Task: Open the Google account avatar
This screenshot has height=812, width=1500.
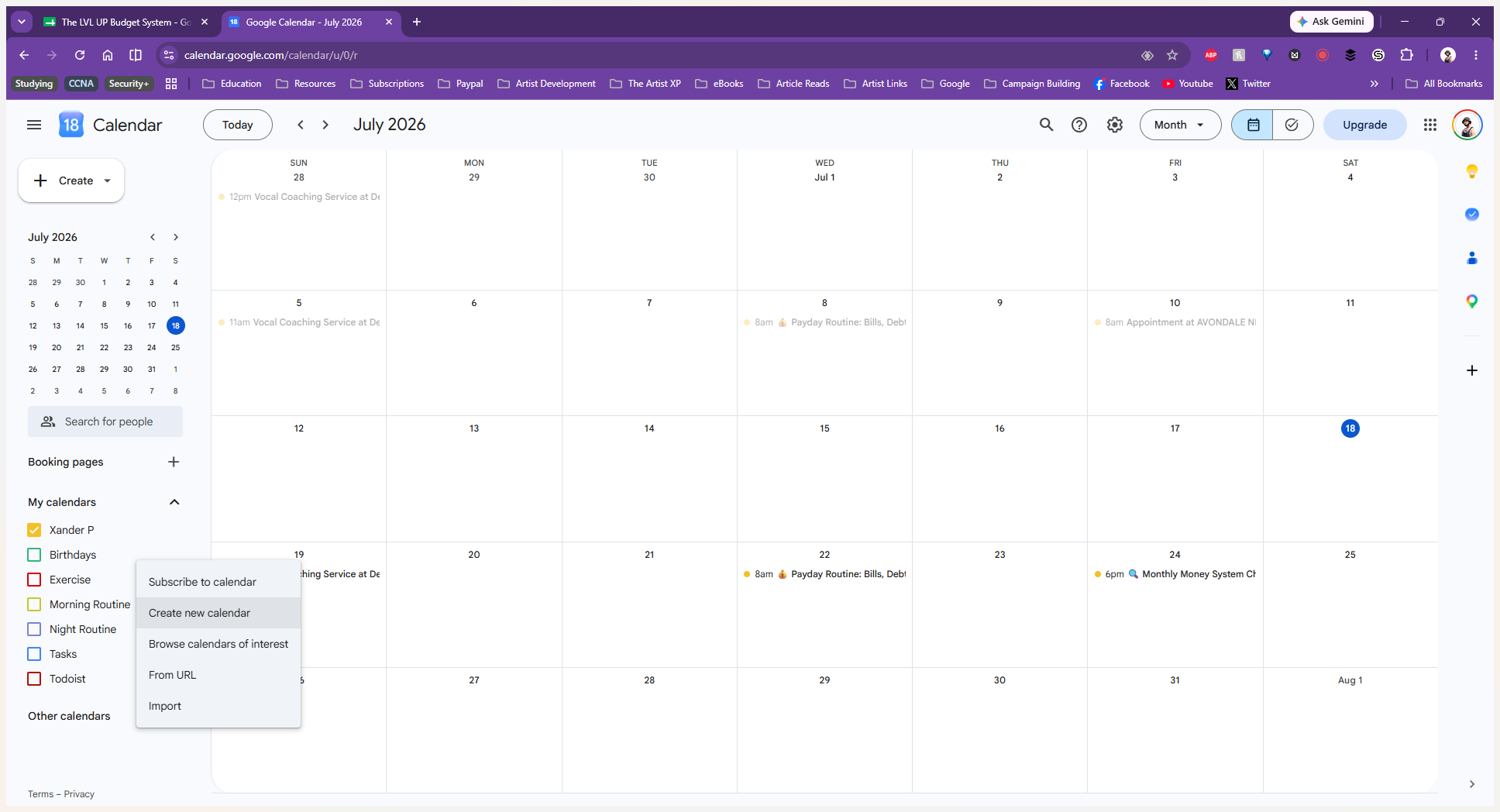Action: [1467, 125]
